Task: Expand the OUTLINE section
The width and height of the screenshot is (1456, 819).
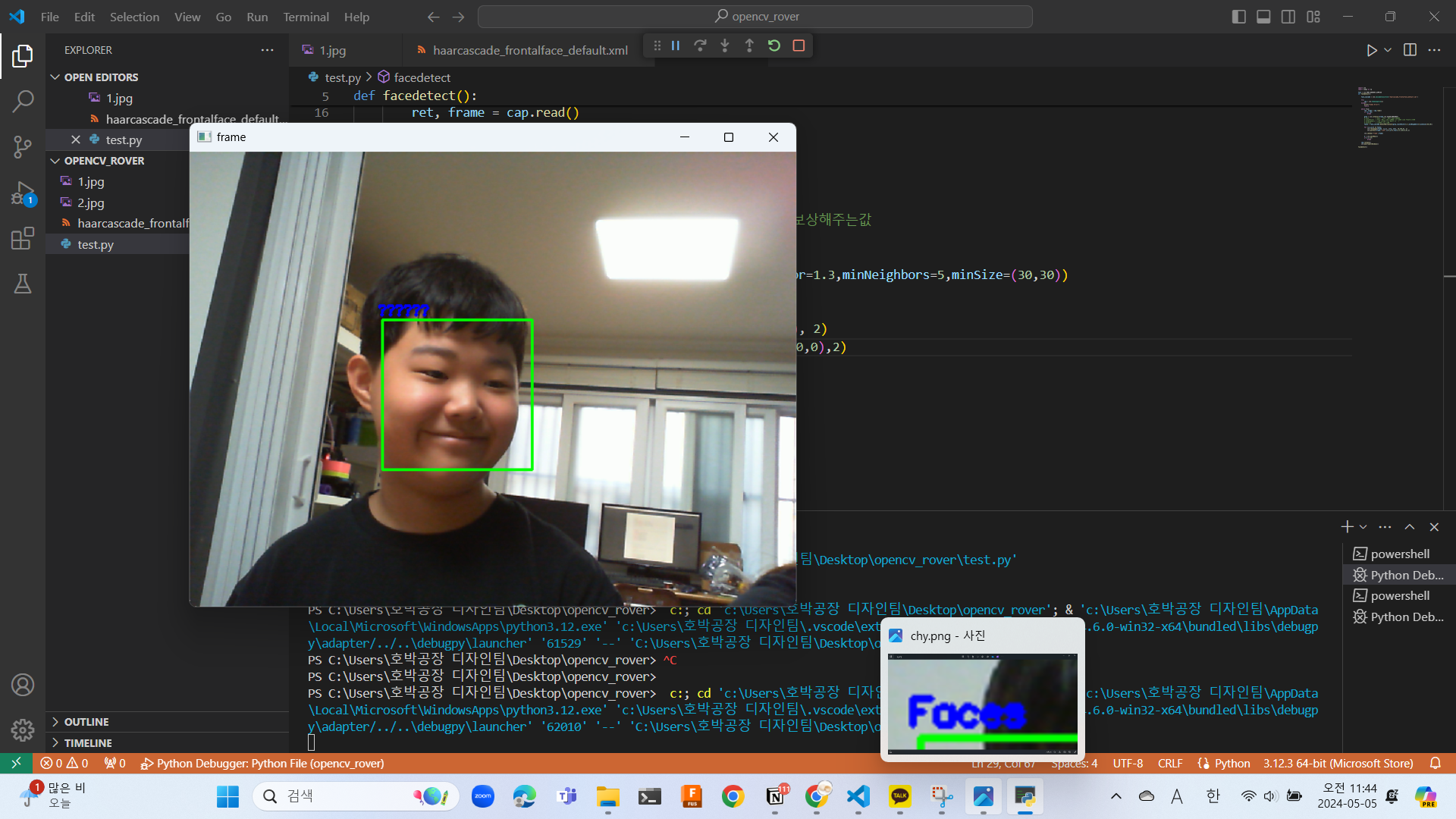Action: (86, 722)
